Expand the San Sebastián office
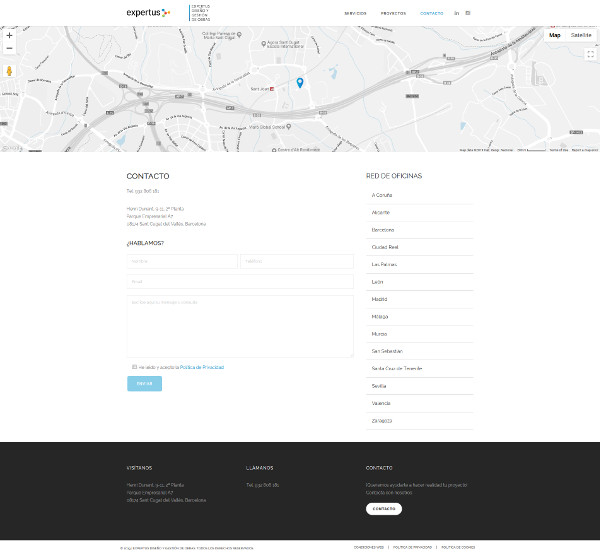Viewport: 600px width, 556px height. pos(419,351)
